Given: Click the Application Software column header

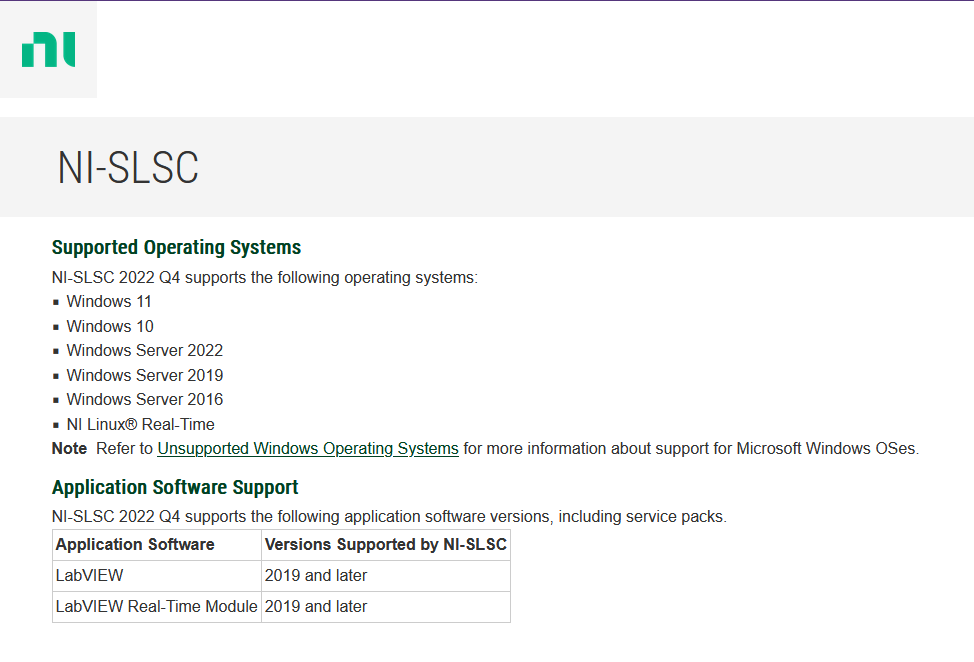Looking at the screenshot, I should pyautogui.click(x=157, y=545).
